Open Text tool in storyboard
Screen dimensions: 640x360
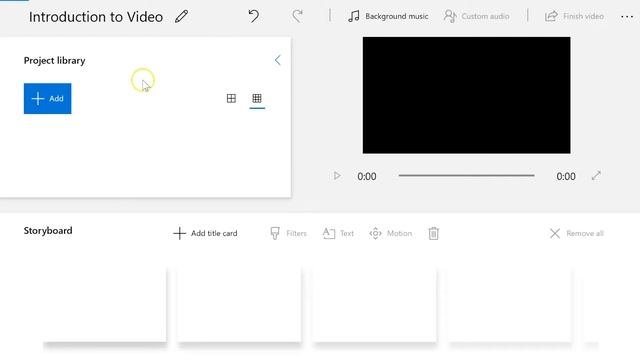[338, 233]
